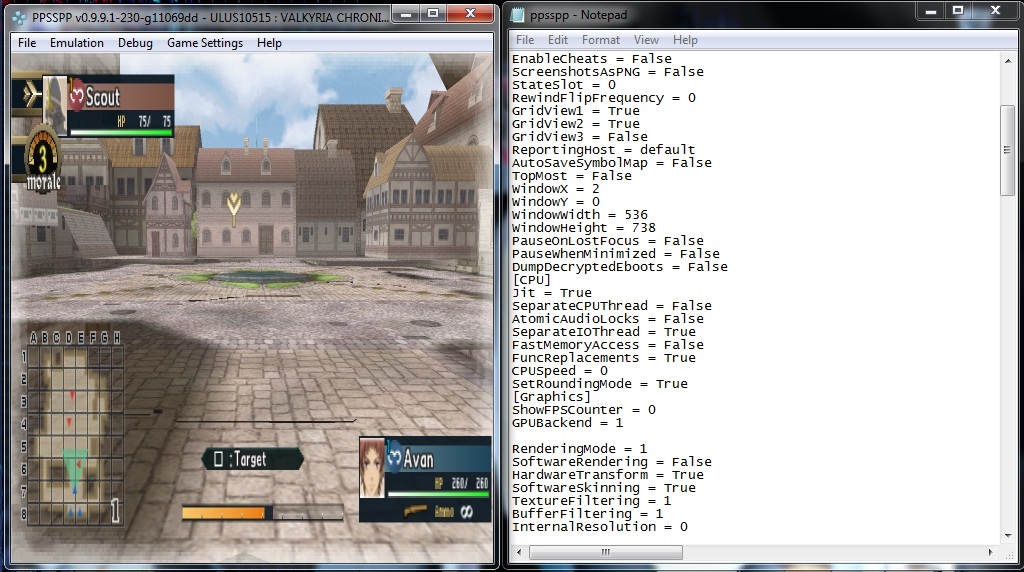Click Notepad's vertical scrollbar up arrow
The height and width of the screenshot is (572, 1024).
[x=1008, y=60]
